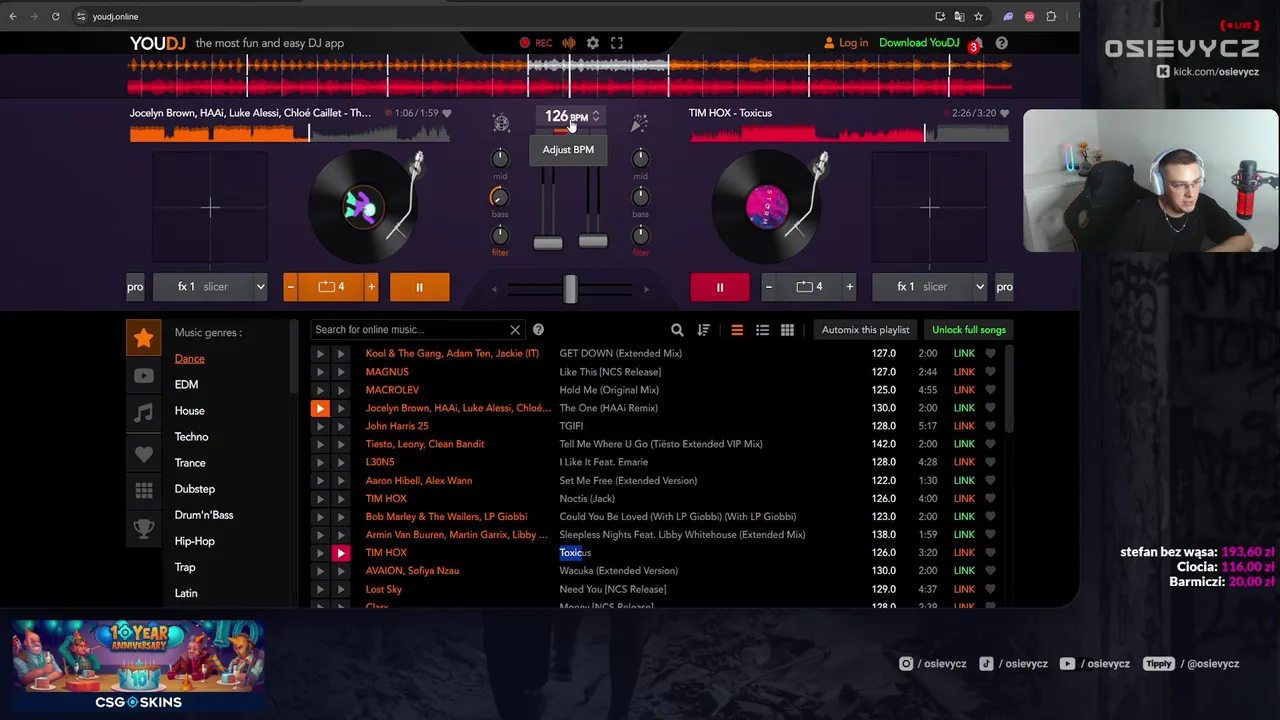The image size is (1280, 720).
Task: Load MAGNUS track to left deck
Action: coord(320,372)
